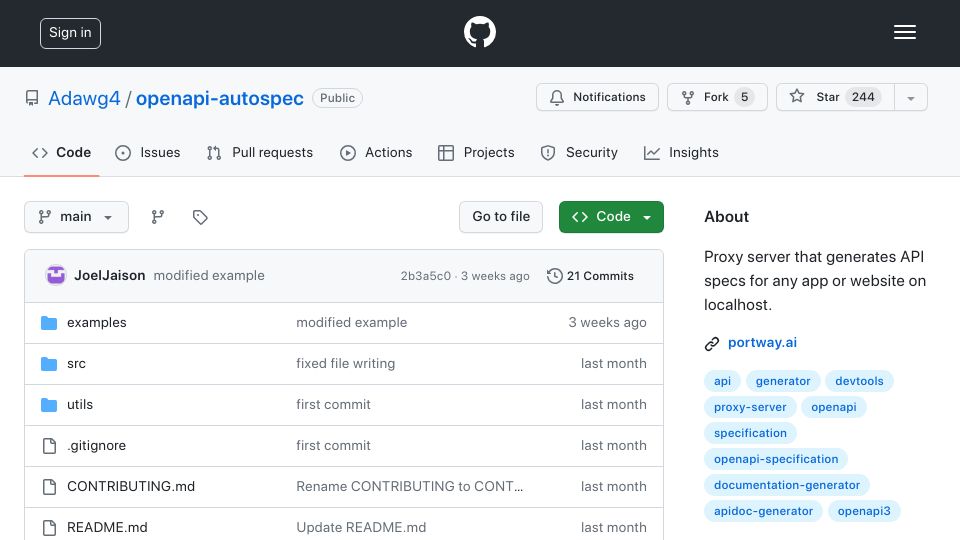The height and width of the screenshot is (540, 960).
Task: Click the GitHub logo in the header
Action: [x=479, y=32]
